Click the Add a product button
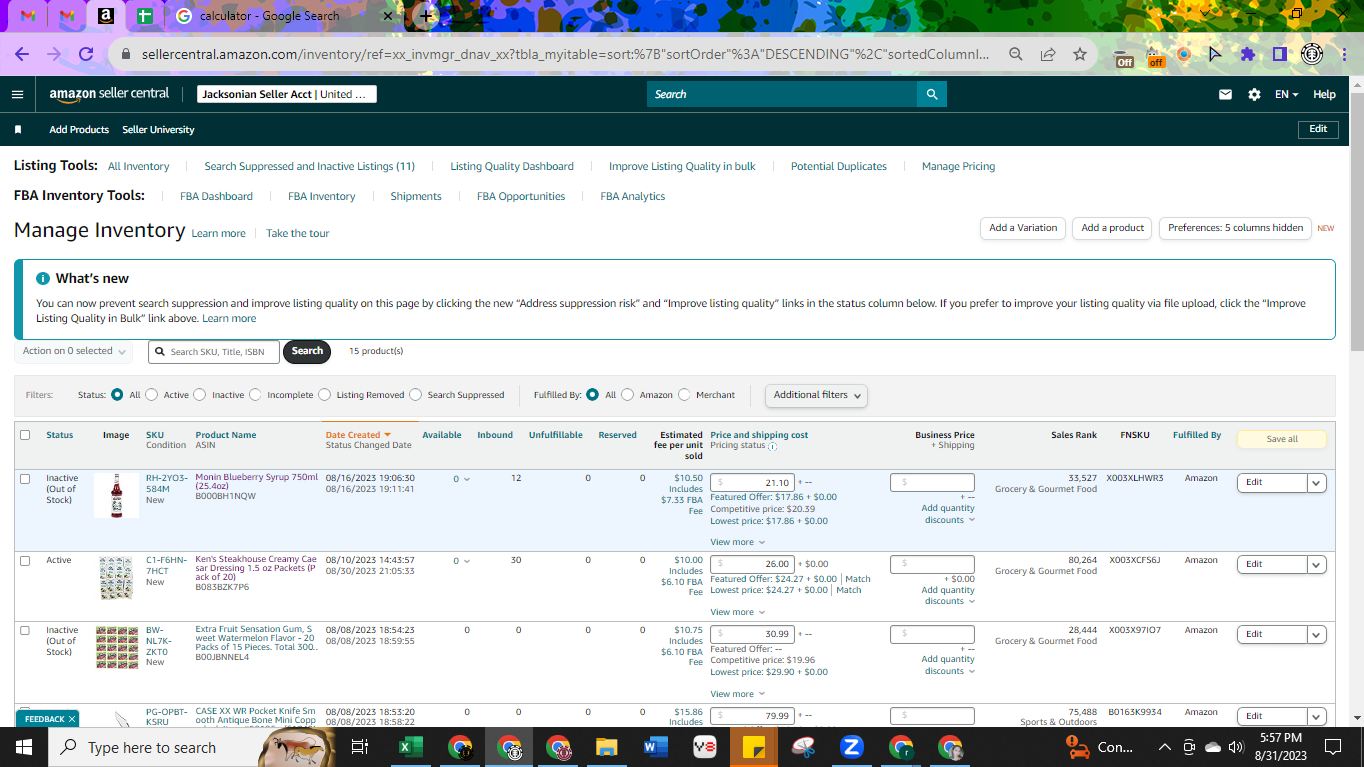This screenshot has height=767, width=1364. (x=1113, y=228)
